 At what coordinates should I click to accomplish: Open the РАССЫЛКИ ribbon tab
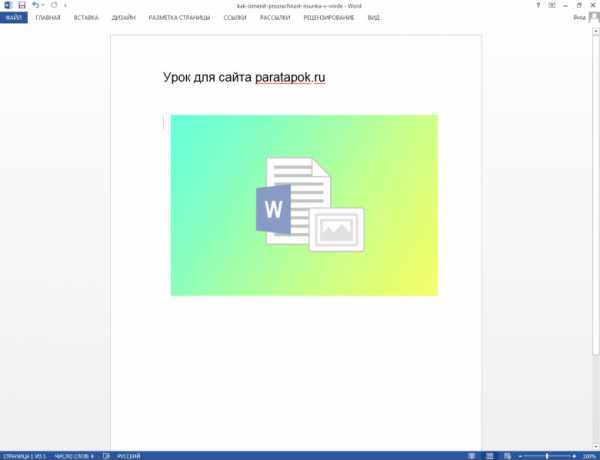tap(275, 18)
